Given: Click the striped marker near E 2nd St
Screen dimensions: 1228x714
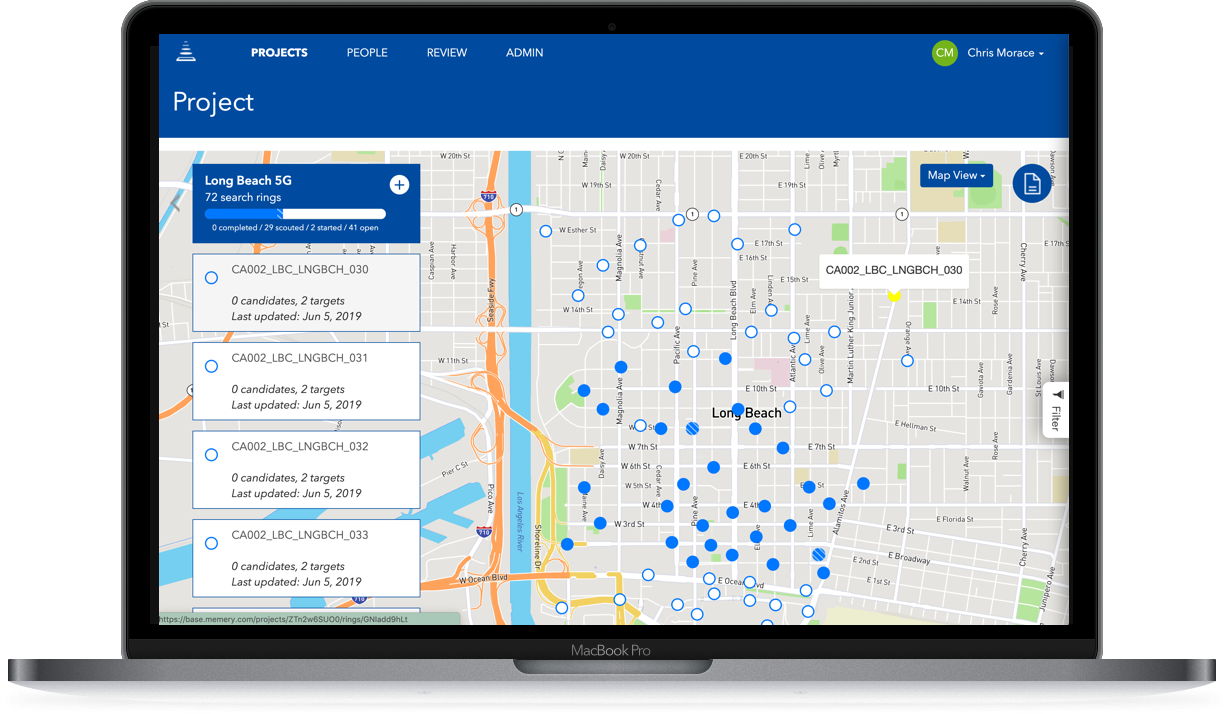Looking at the screenshot, I should (819, 553).
